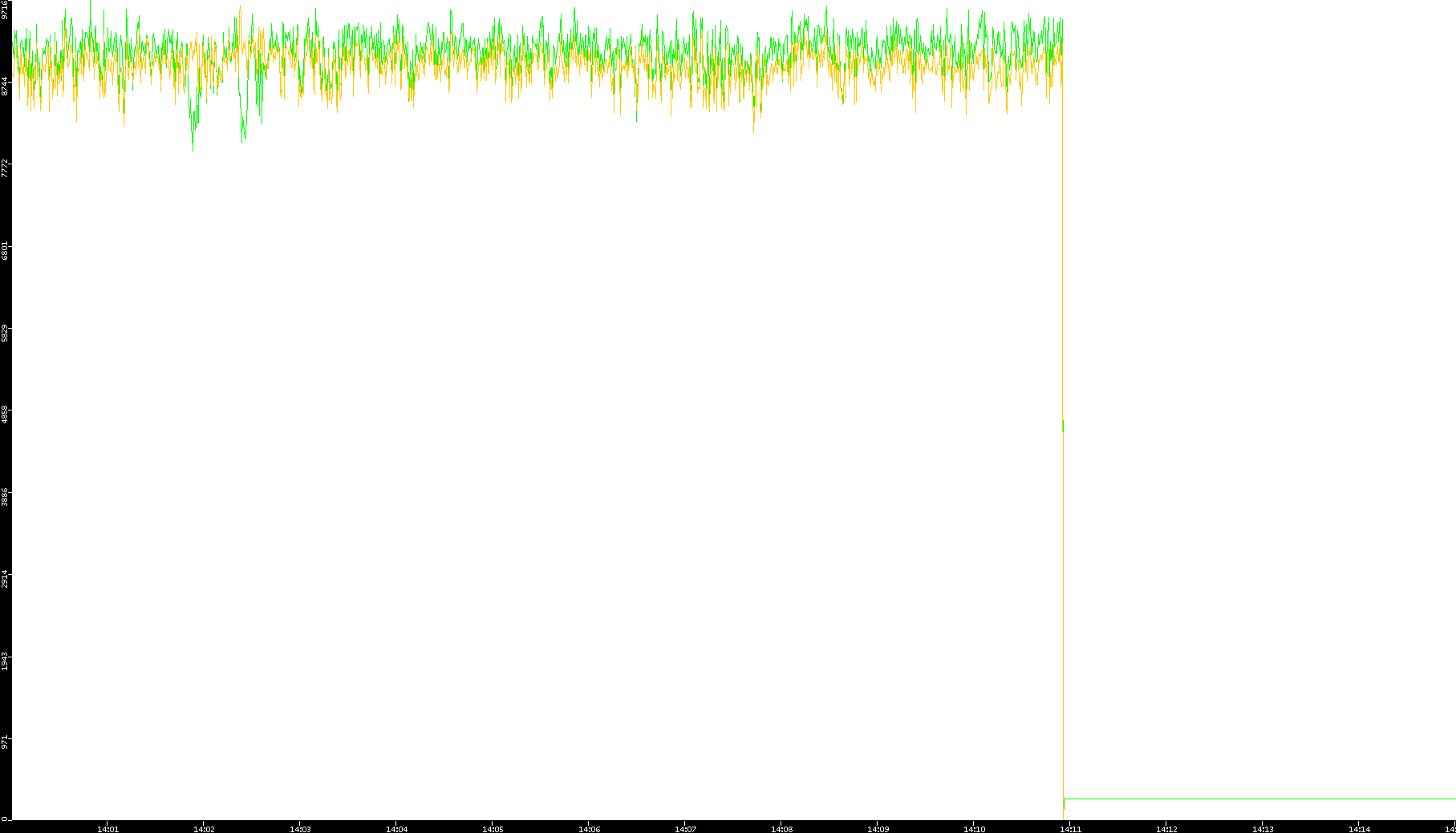
Task: Select the 1943 vertical axis label
Action: [5, 661]
